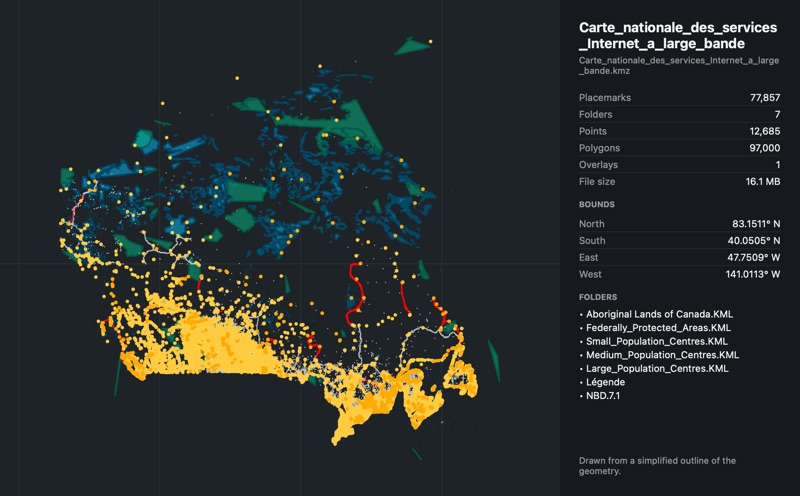Screen dimensions: 800x496
Task: Select the folder count value 7
Action: coord(777,114)
